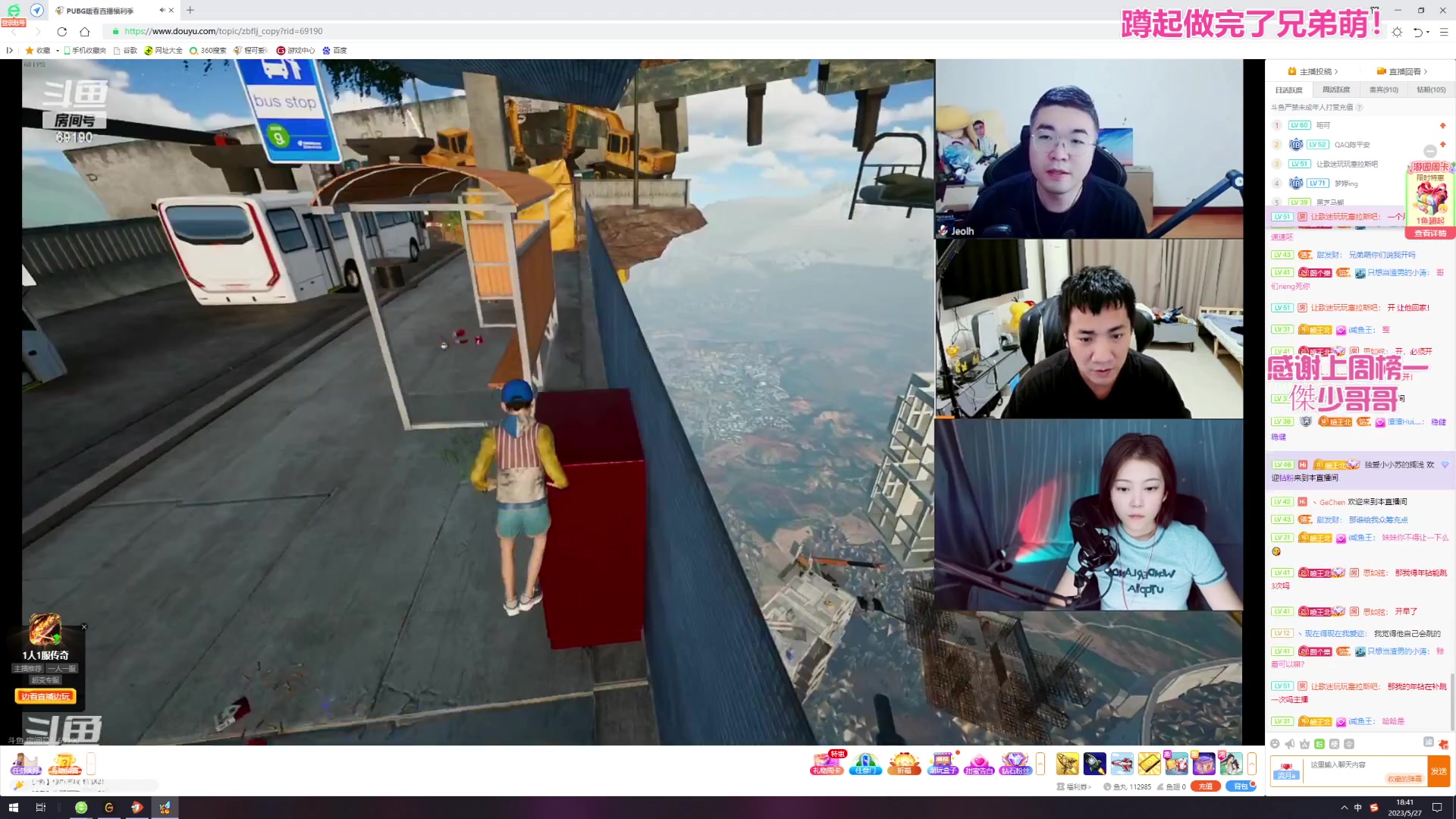
Task: Collapse the 游园周卡 promo with minus button
Action: pos(1430,151)
